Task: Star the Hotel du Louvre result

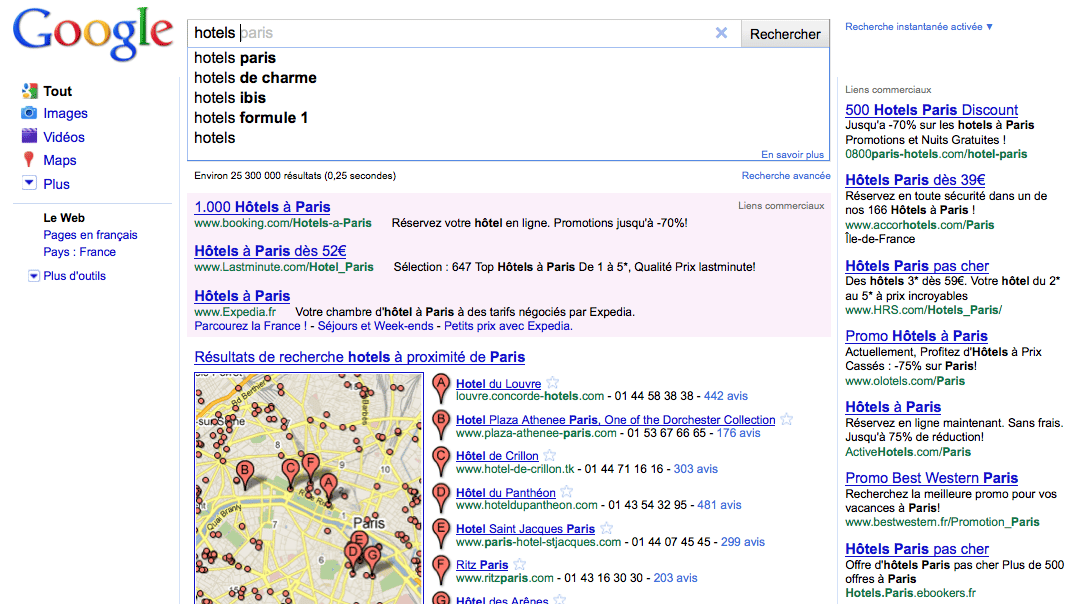Action: [x=553, y=382]
